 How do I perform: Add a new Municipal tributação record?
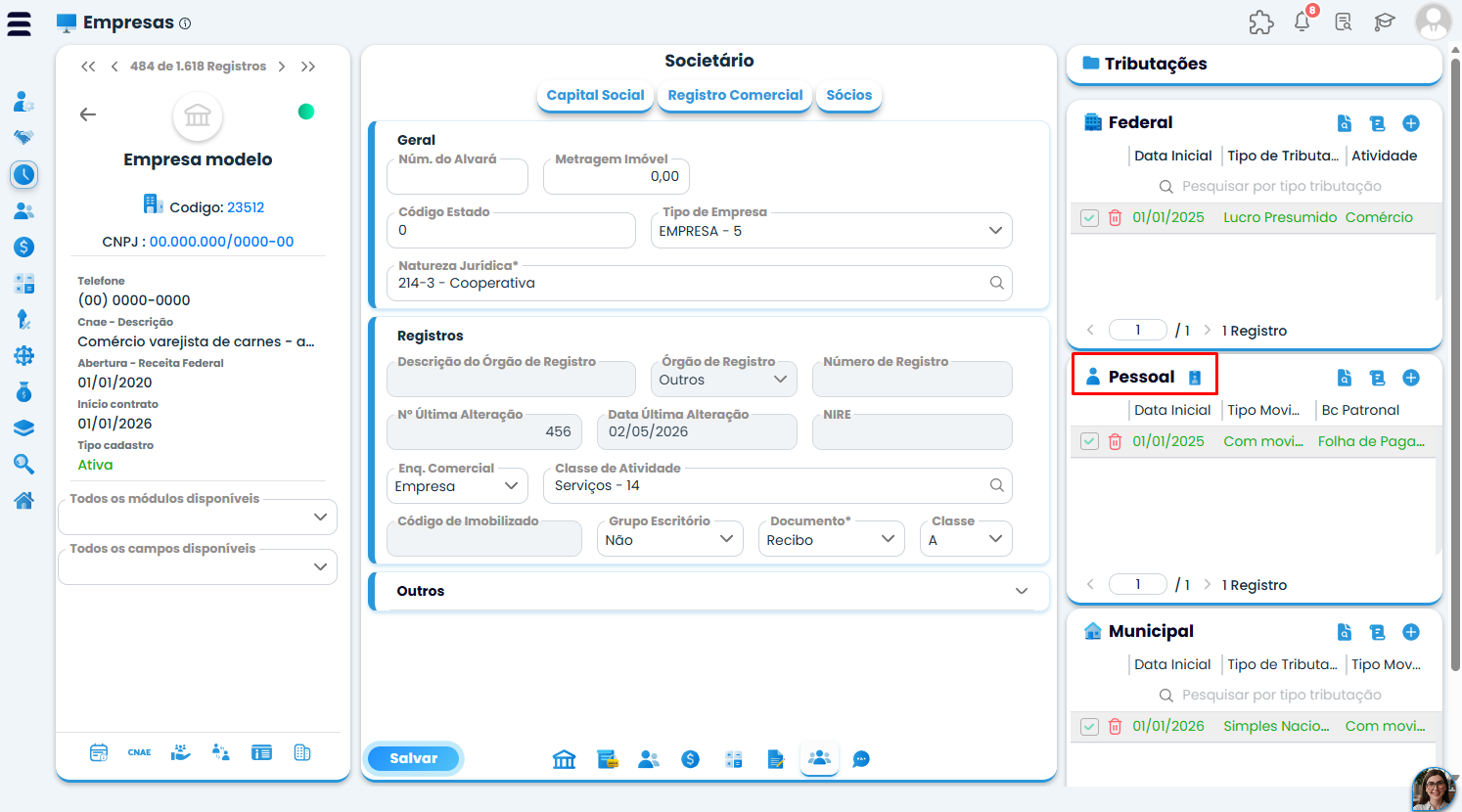(1411, 632)
